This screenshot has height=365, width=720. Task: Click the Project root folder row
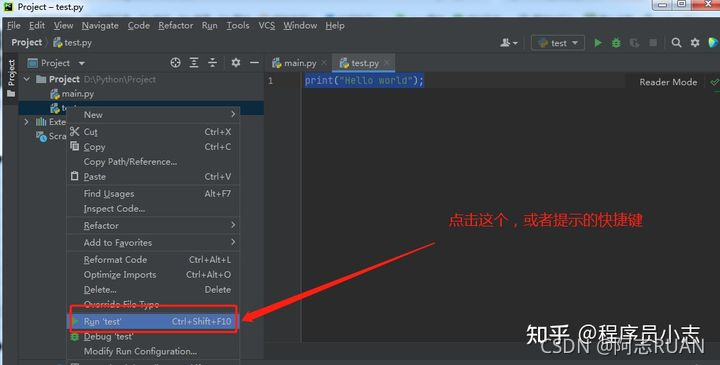coord(141,79)
